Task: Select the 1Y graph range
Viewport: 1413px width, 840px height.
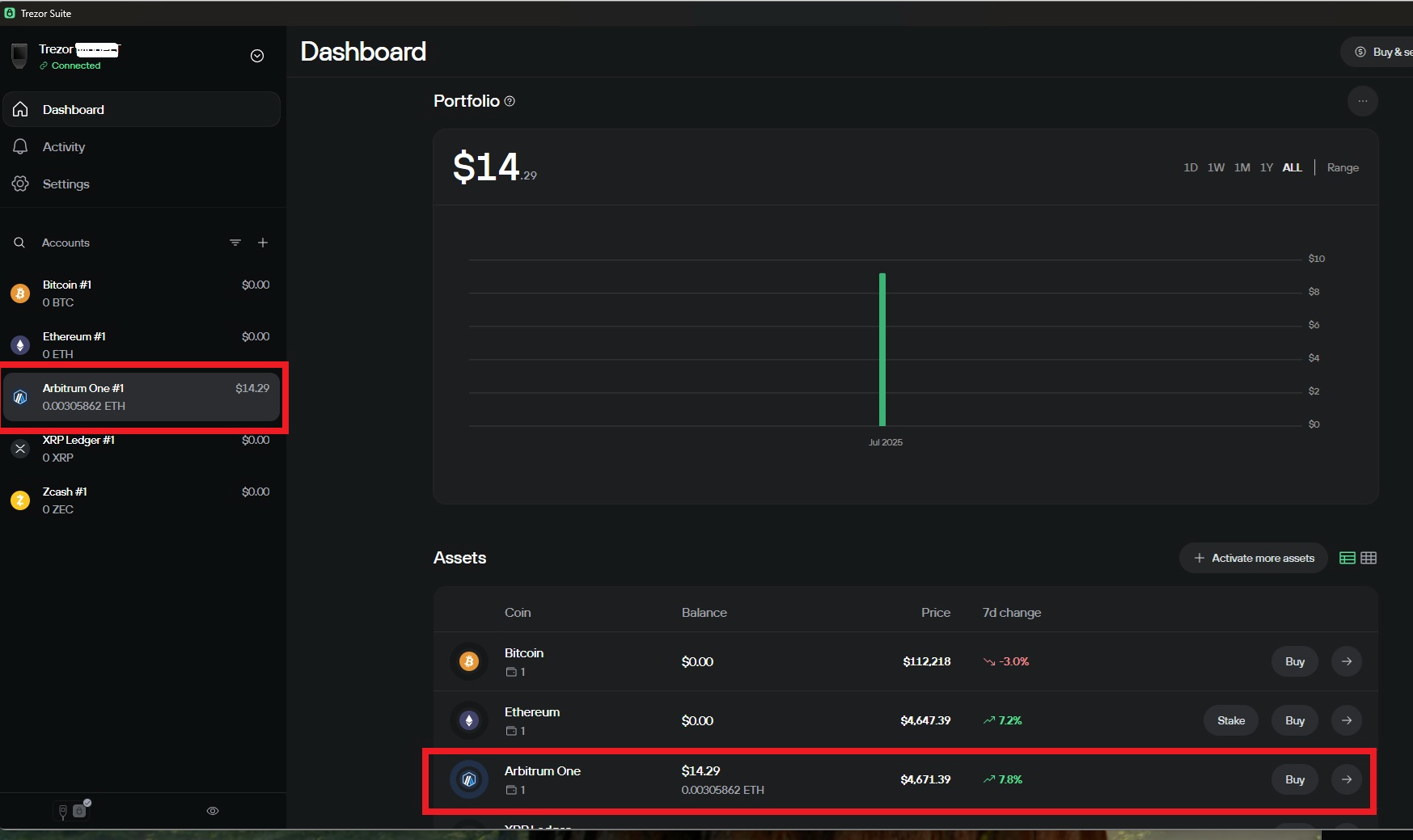Action: point(1267,167)
